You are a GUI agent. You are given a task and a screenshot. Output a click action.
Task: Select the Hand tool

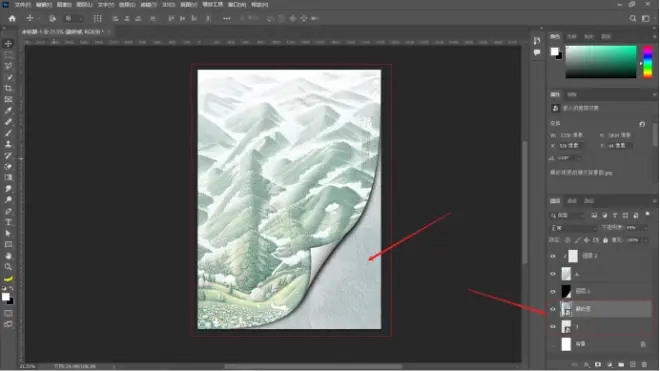pyautogui.click(x=8, y=256)
